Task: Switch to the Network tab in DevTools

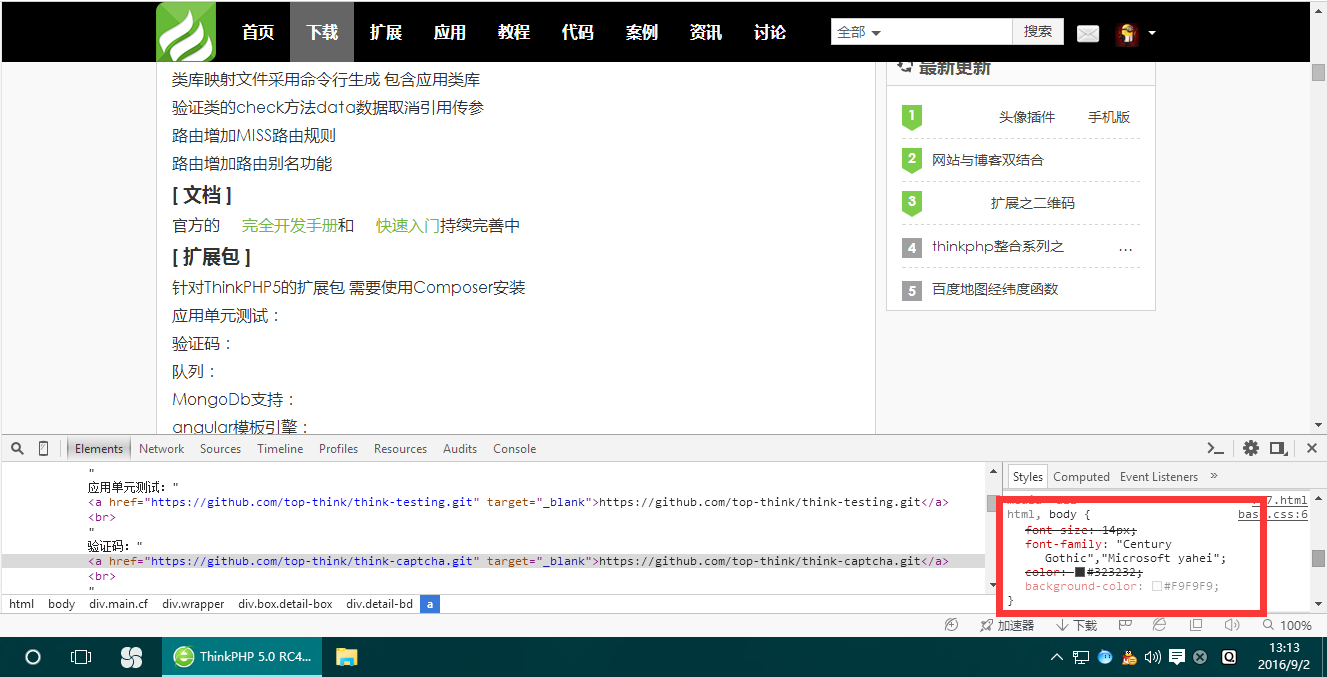Action: tap(161, 449)
